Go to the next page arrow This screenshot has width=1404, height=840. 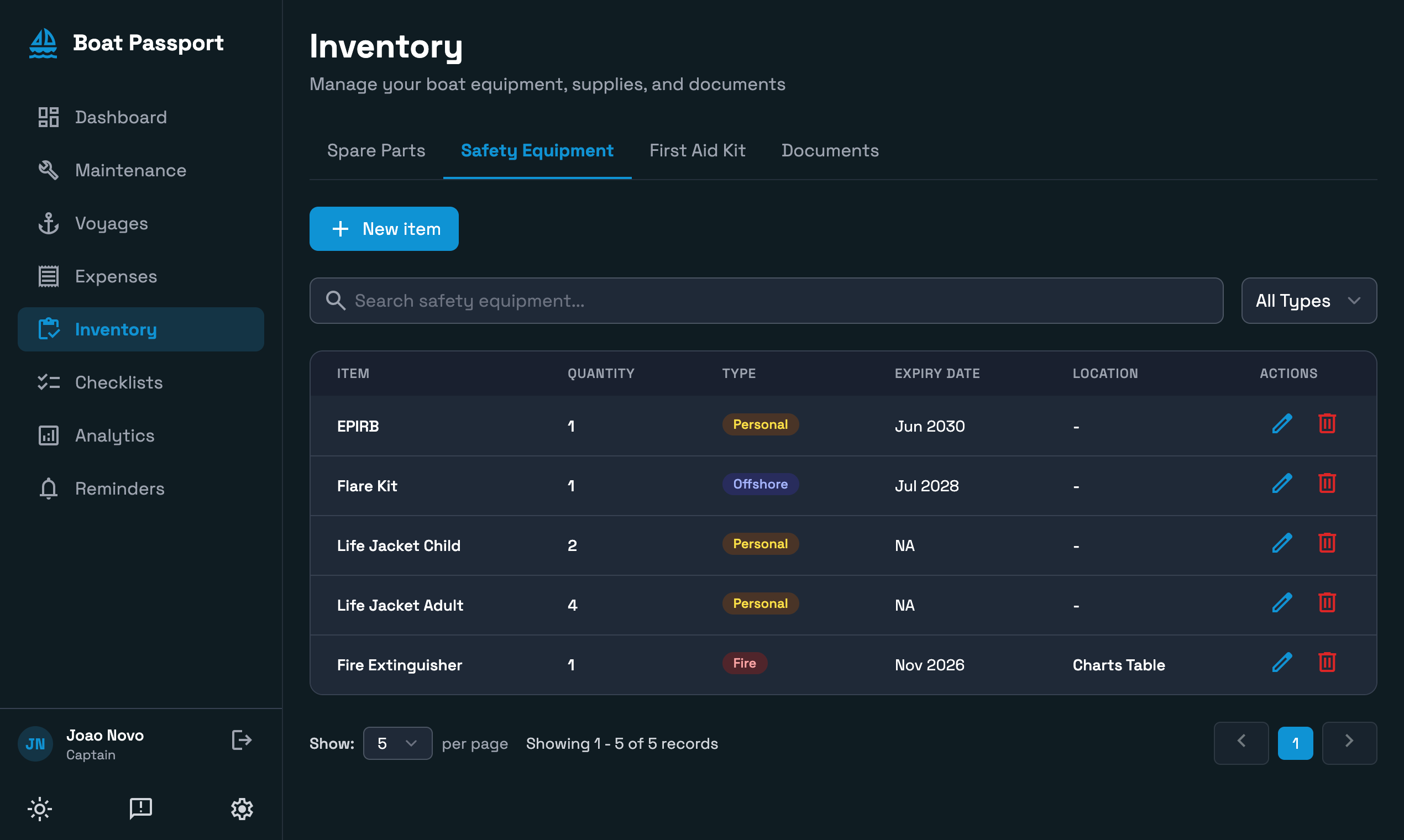(x=1349, y=742)
